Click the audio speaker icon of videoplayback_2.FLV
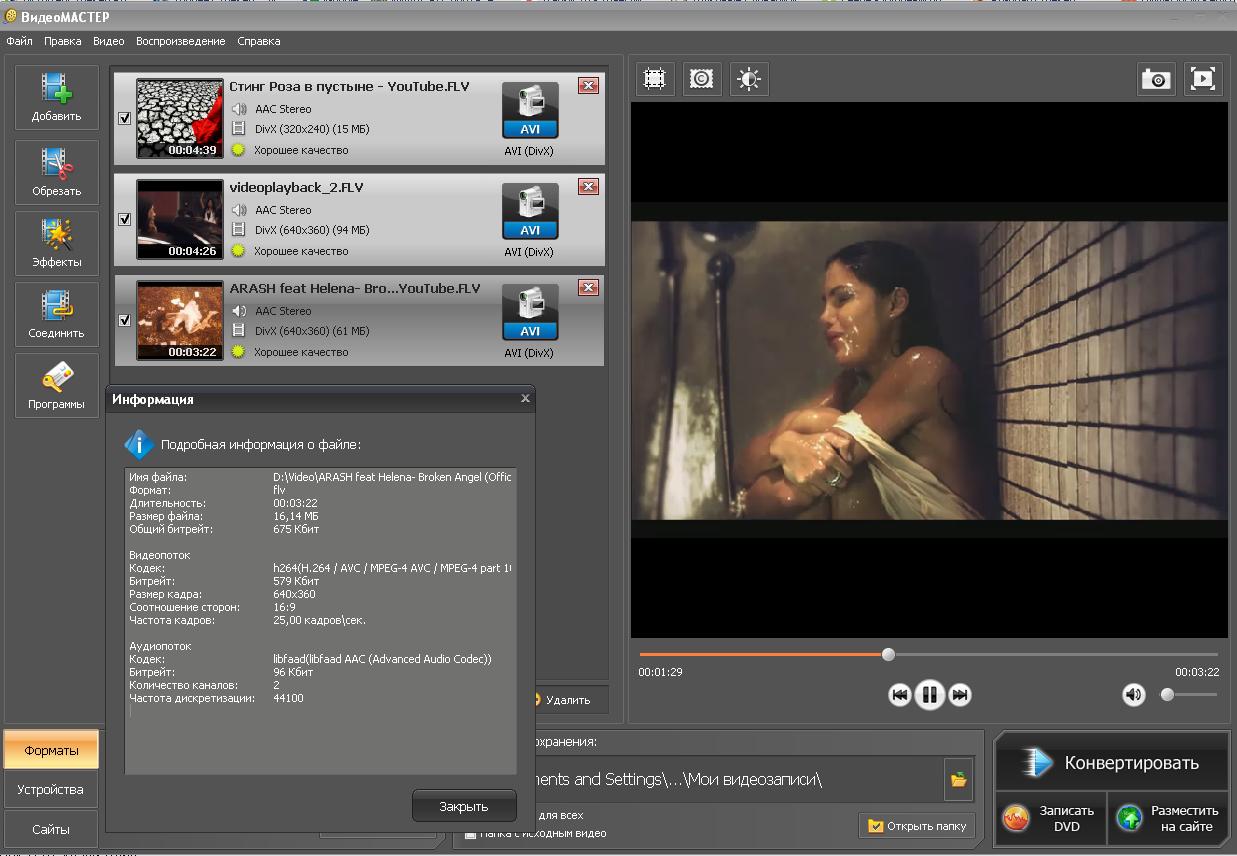Image resolution: width=1237 pixels, height=856 pixels. (x=238, y=210)
